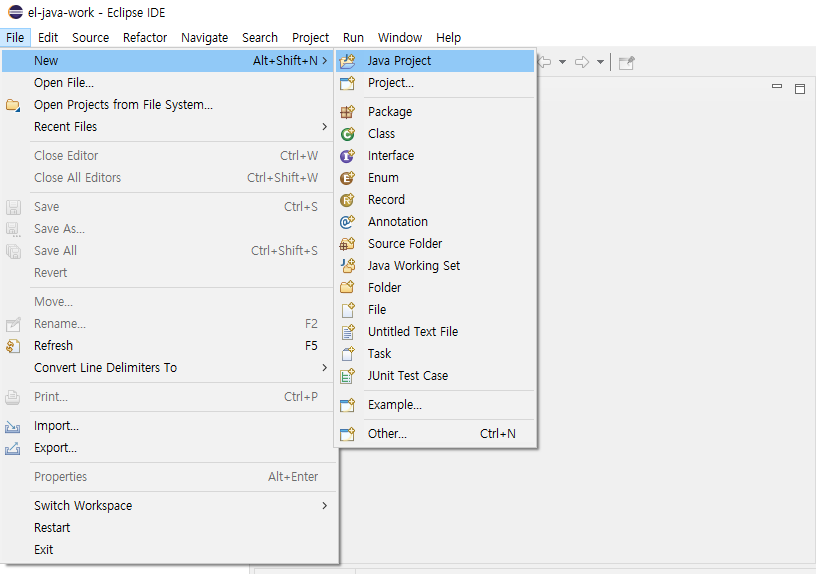
Task: Maximize the editor area view
Action: pyautogui.click(x=800, y=89)
